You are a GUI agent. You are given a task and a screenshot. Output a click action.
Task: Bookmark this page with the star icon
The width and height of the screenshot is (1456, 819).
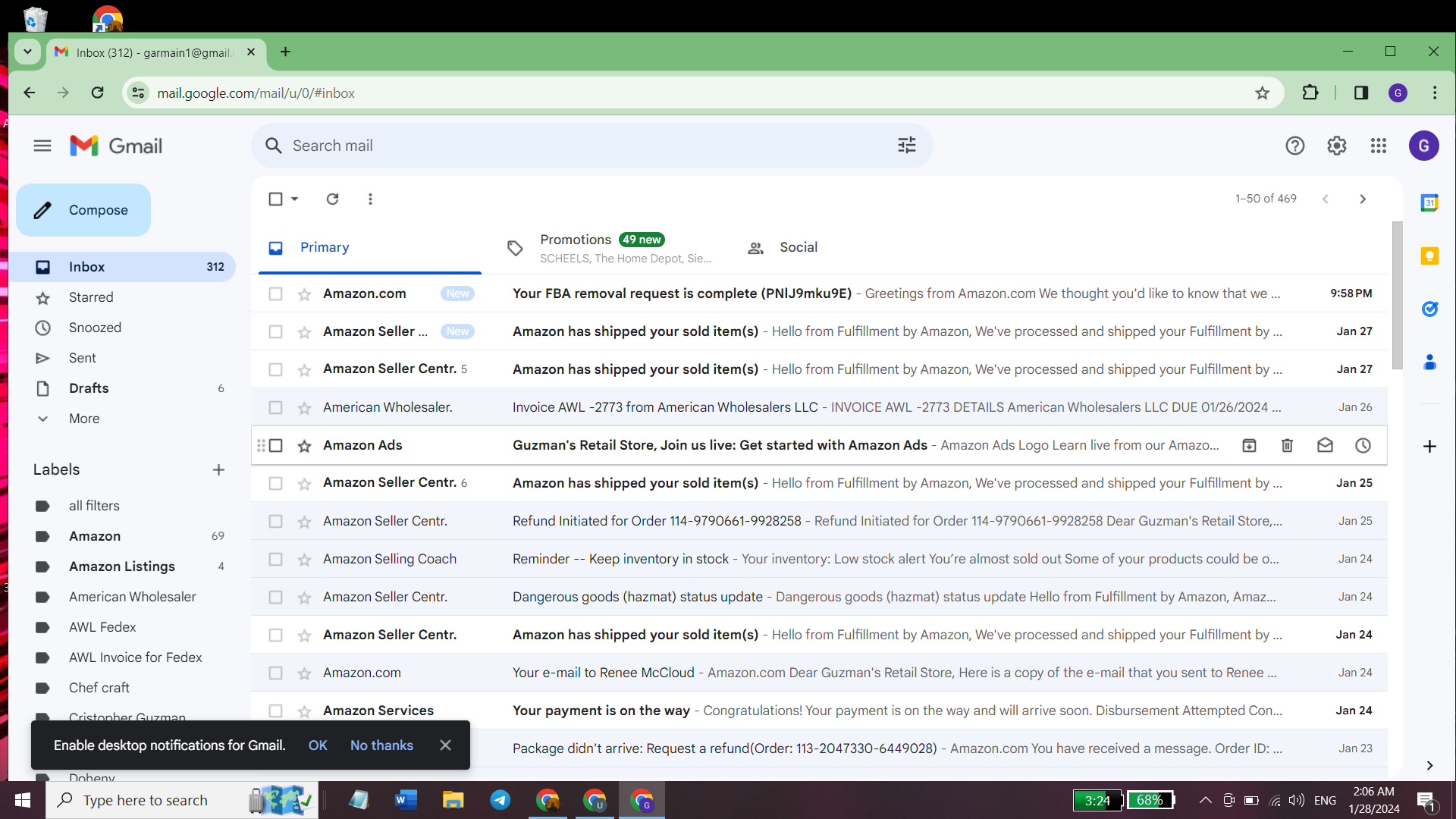(1262, 93)
